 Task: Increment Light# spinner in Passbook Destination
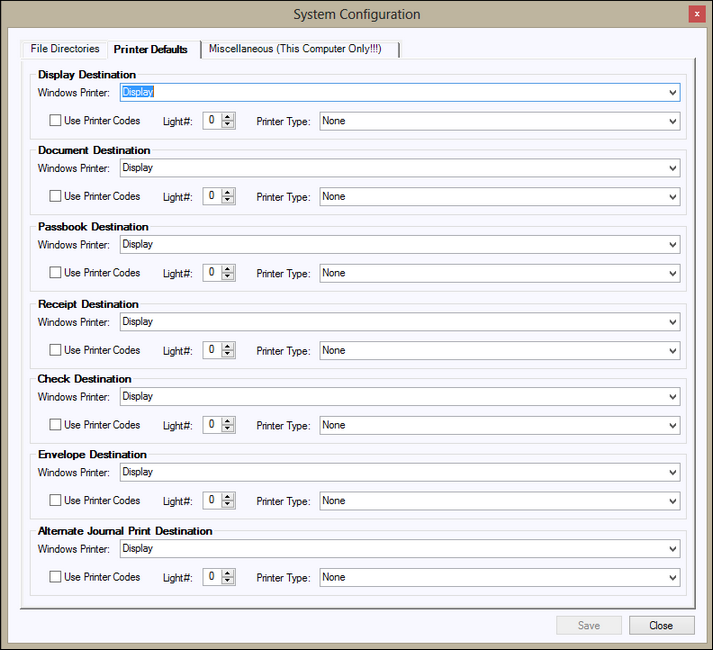coord(228,269)
